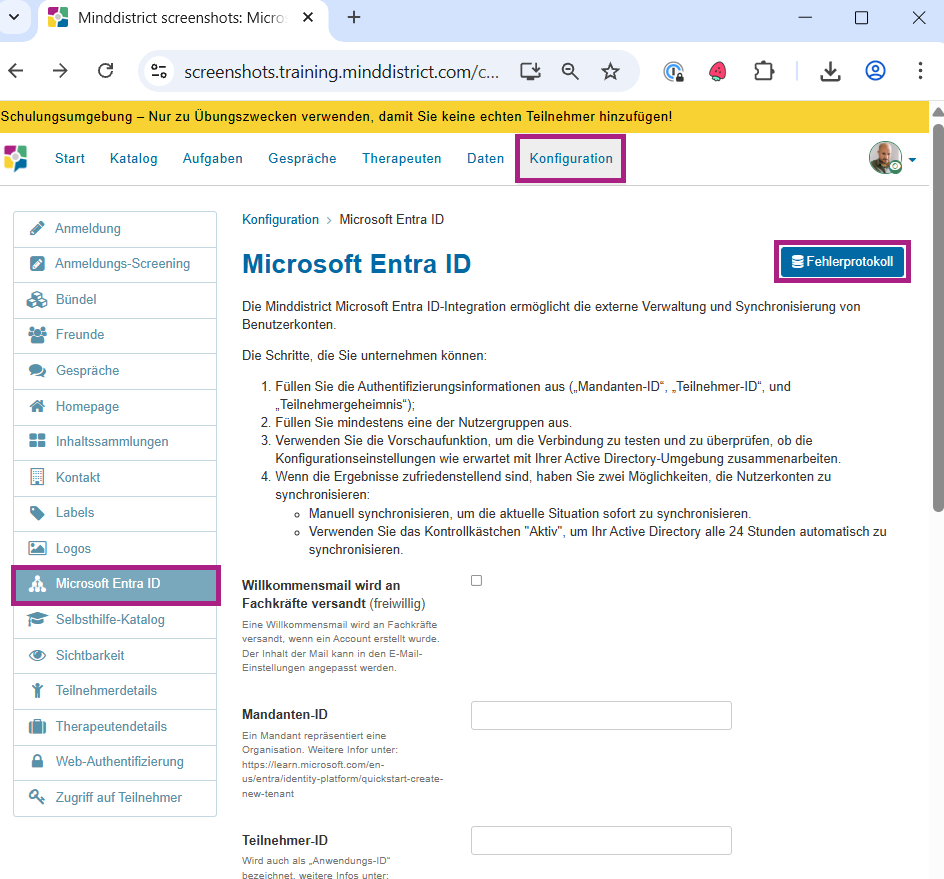Viewport: 944px width, 879px height.
Task: Open a new browser tab
Action: [354, 17]
